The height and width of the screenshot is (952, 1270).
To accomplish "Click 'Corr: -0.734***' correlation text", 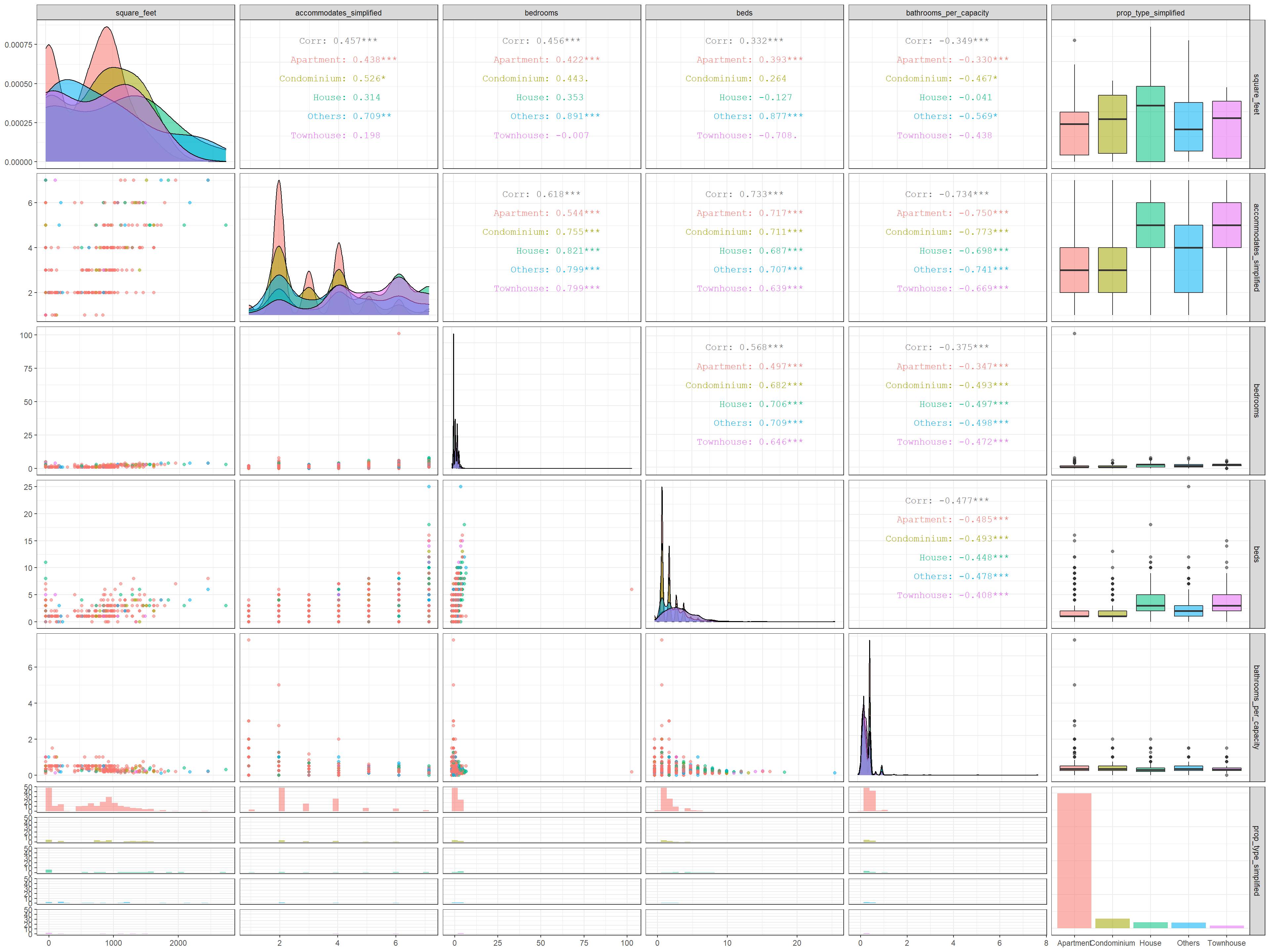I will 947,194.
